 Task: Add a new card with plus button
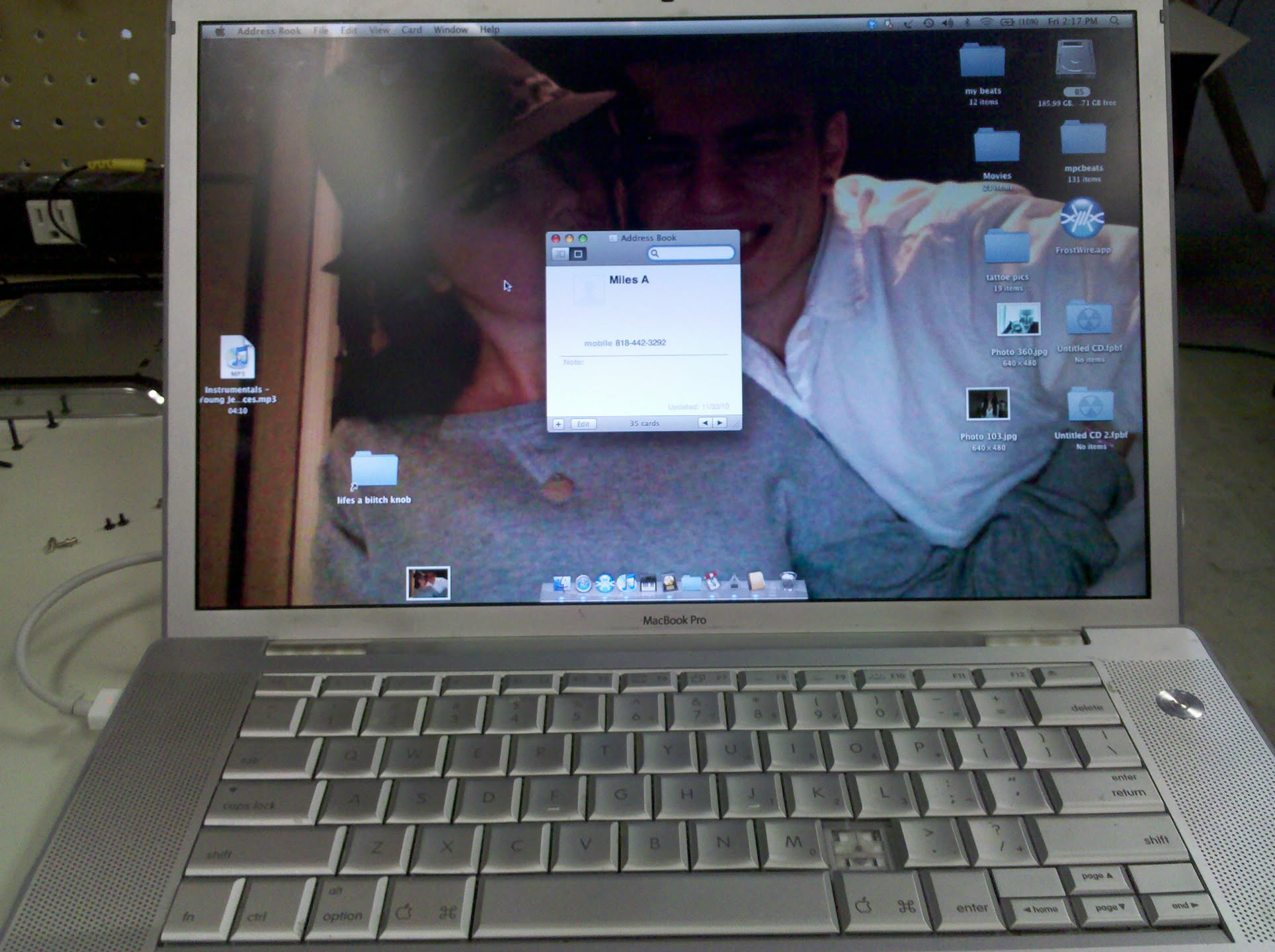tap(558, 424)
